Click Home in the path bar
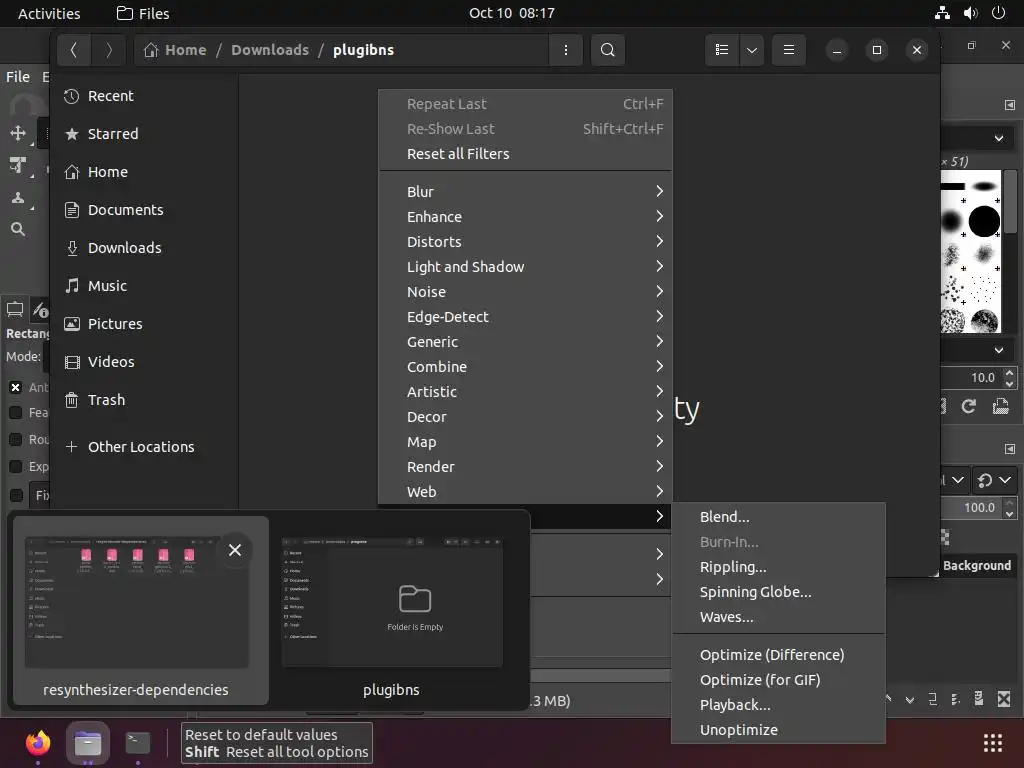This screenshot has height=768, width=1024. pyautogui.click(x=175, y=50)
